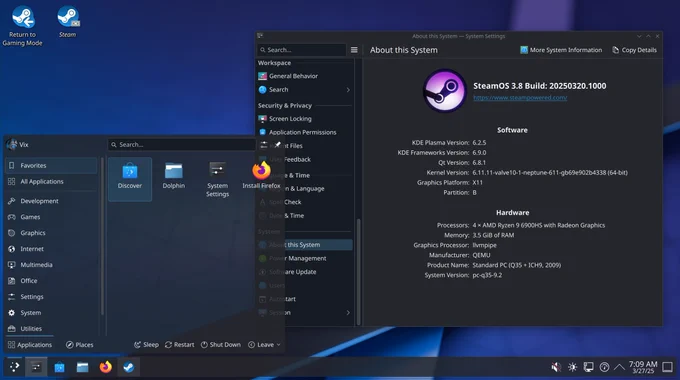Open the Games category

click(x=51, y=217)
